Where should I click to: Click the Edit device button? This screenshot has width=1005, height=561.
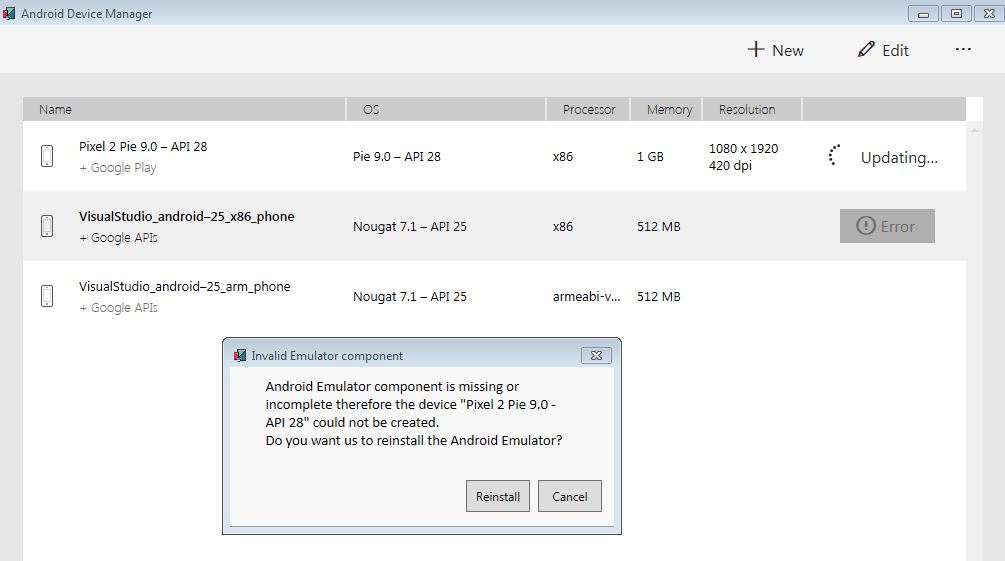[x=883, y=50]
